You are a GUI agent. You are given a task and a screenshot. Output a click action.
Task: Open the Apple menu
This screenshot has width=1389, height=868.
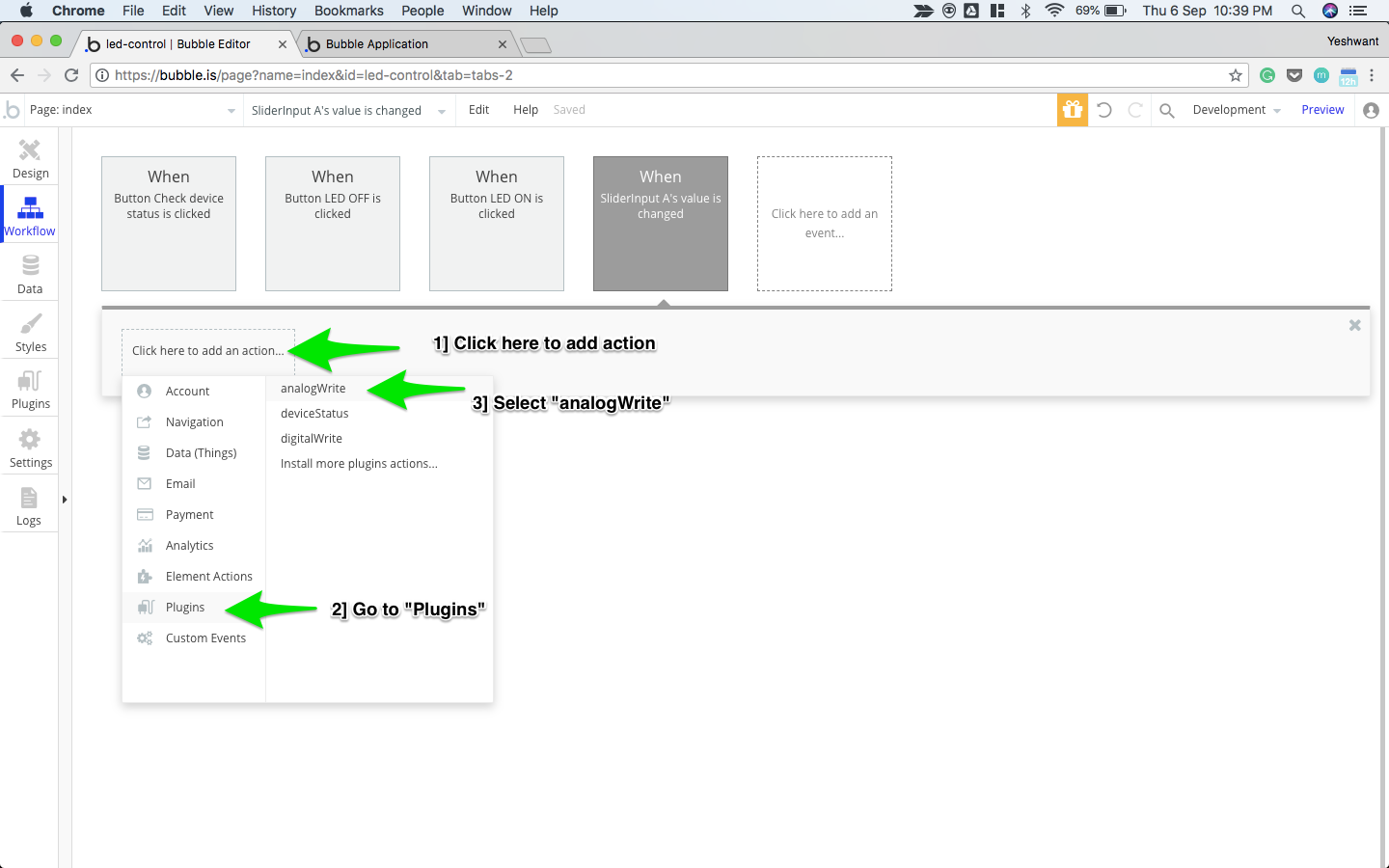tap(26, 11)
